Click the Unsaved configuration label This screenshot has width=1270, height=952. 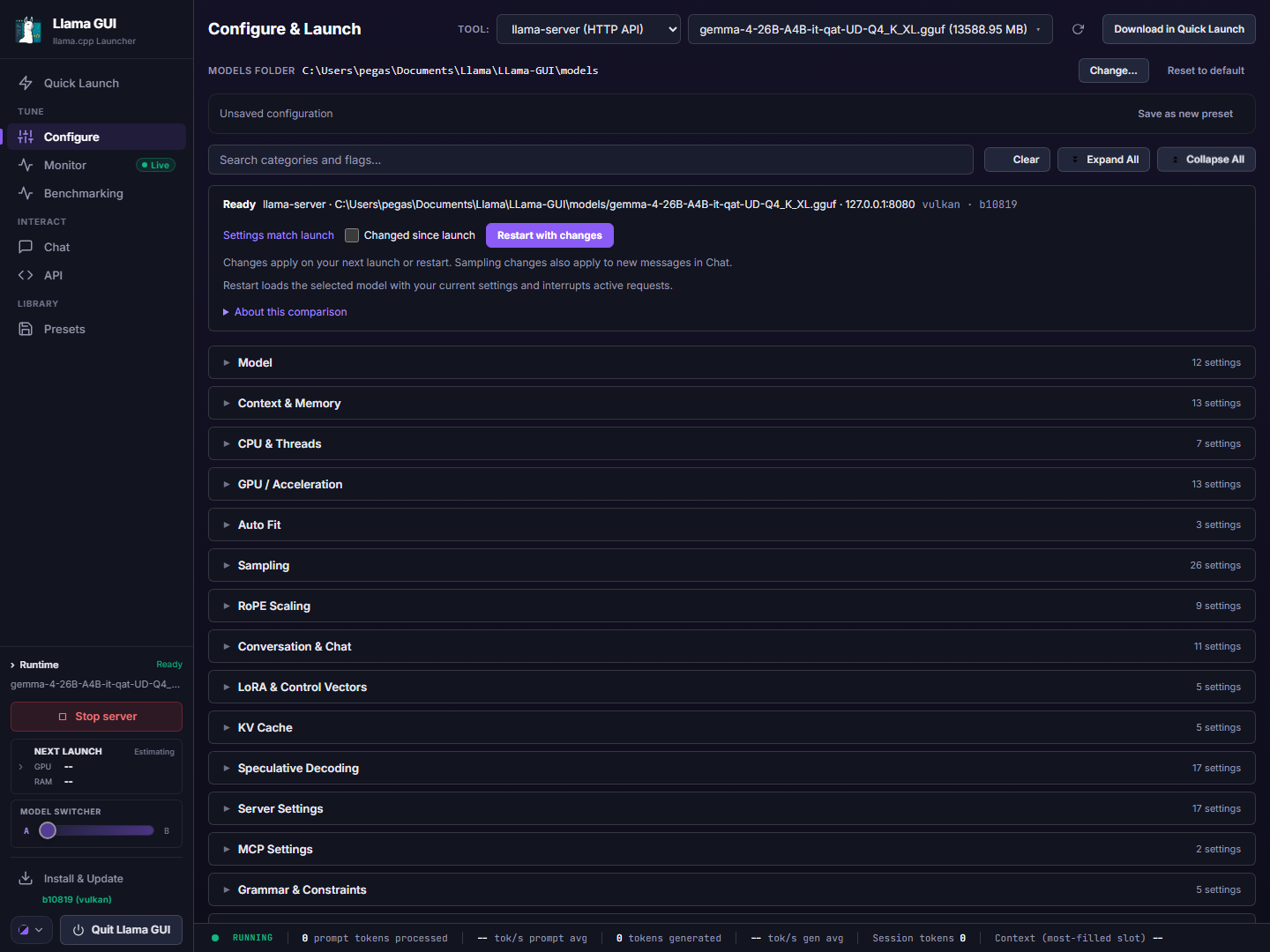[276, 114]
